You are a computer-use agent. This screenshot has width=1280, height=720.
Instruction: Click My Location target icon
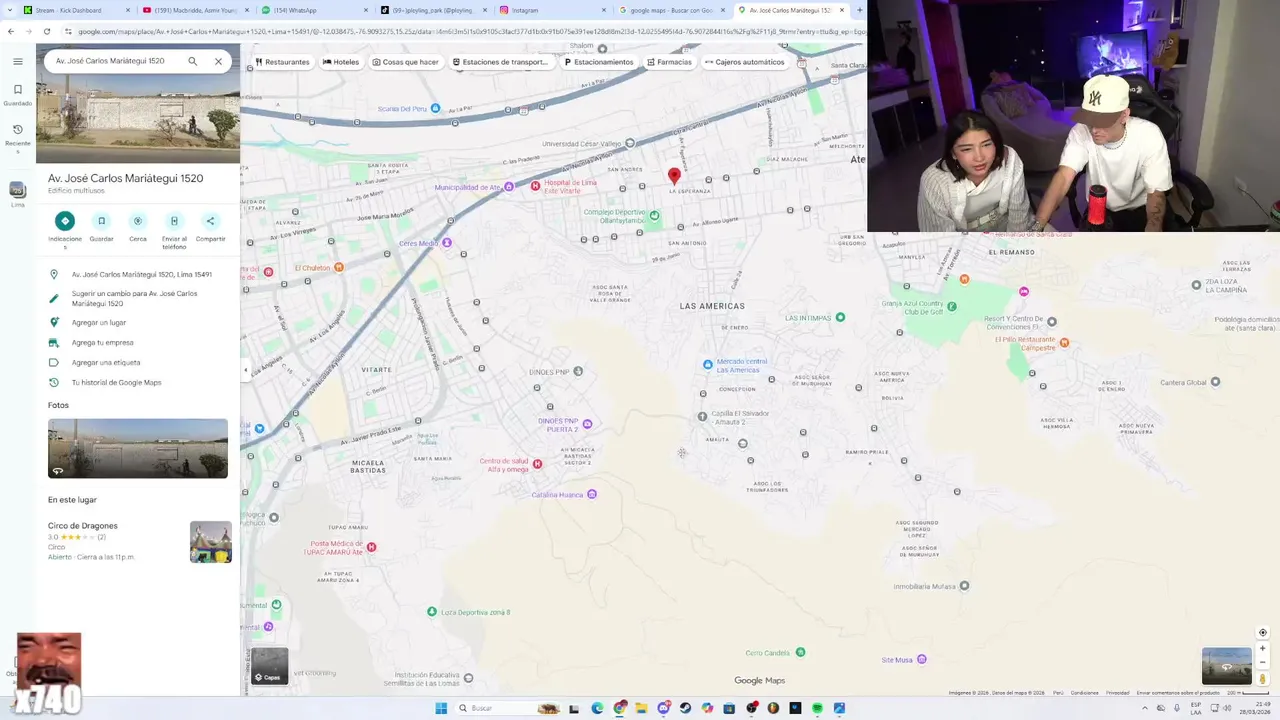pyautogui.click(x=1262, y=633)
